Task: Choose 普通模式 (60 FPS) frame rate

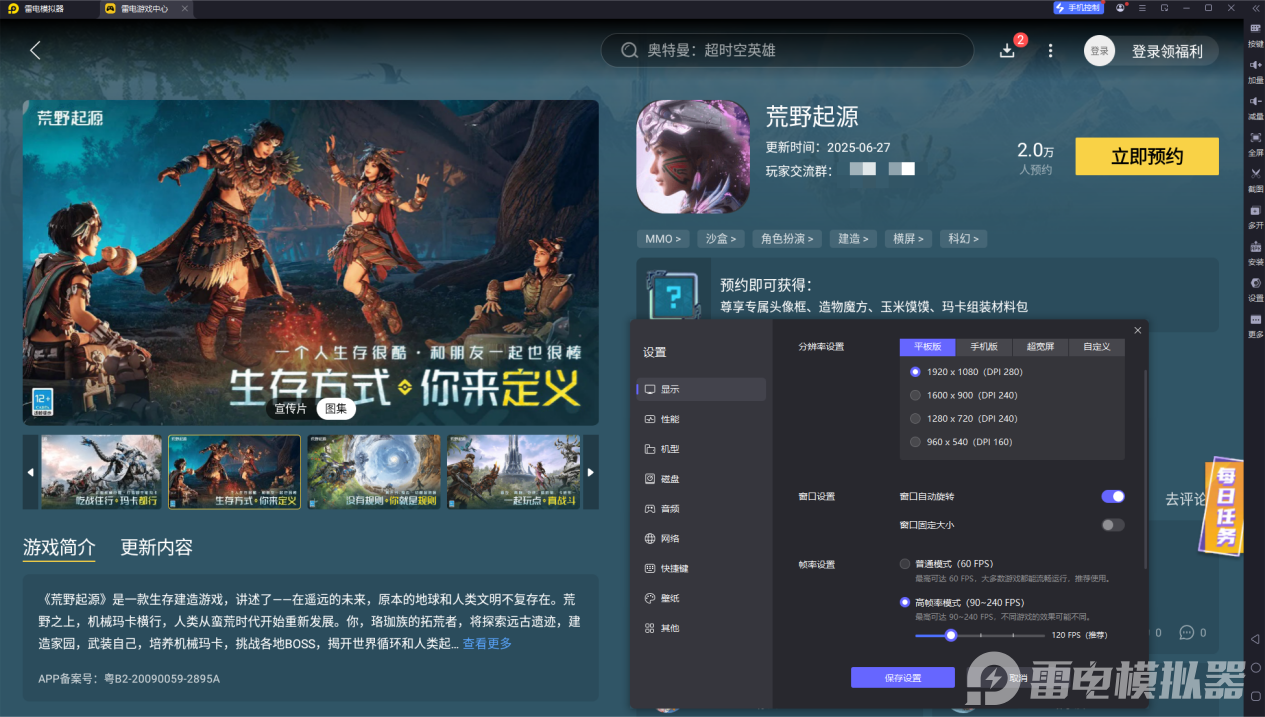Action: click(x=947, y=564)
